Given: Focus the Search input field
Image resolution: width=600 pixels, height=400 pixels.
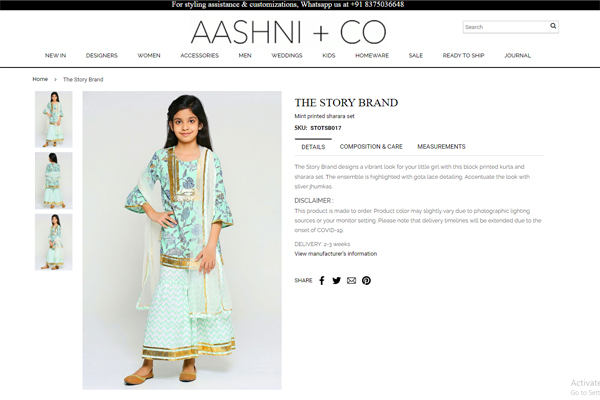Looking at the screenshot, I should 505,27.
